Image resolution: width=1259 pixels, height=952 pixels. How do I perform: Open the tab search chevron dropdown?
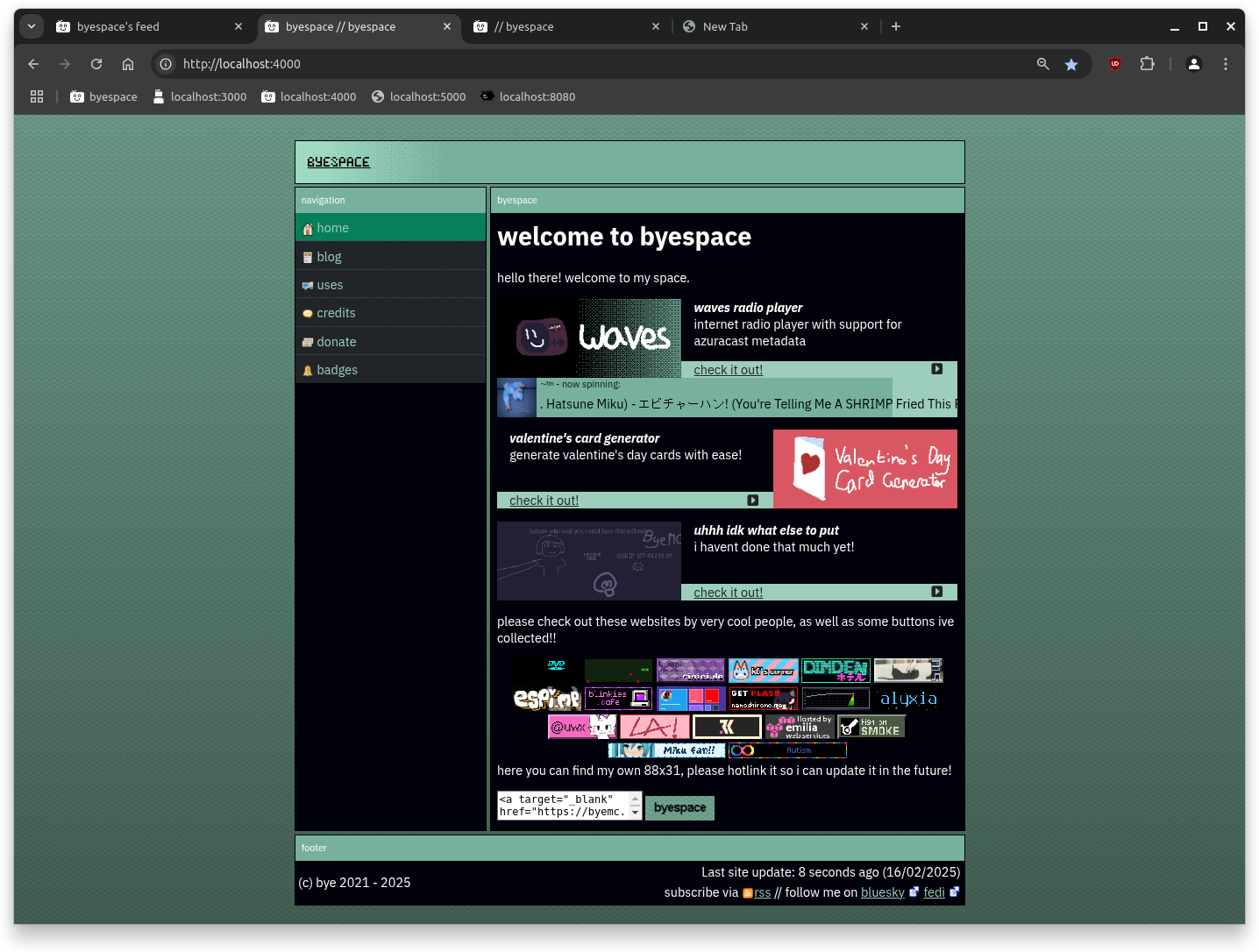31,26
